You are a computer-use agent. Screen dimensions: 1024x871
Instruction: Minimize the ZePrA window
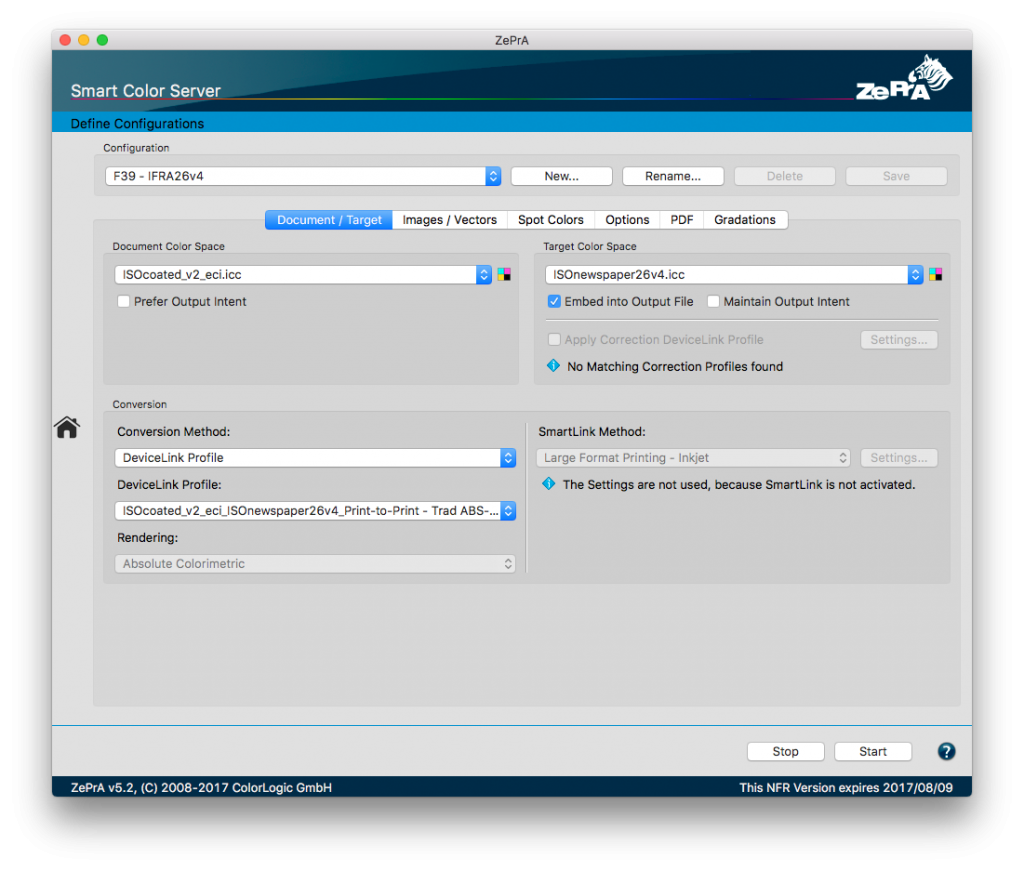click(x=84, y=40)
